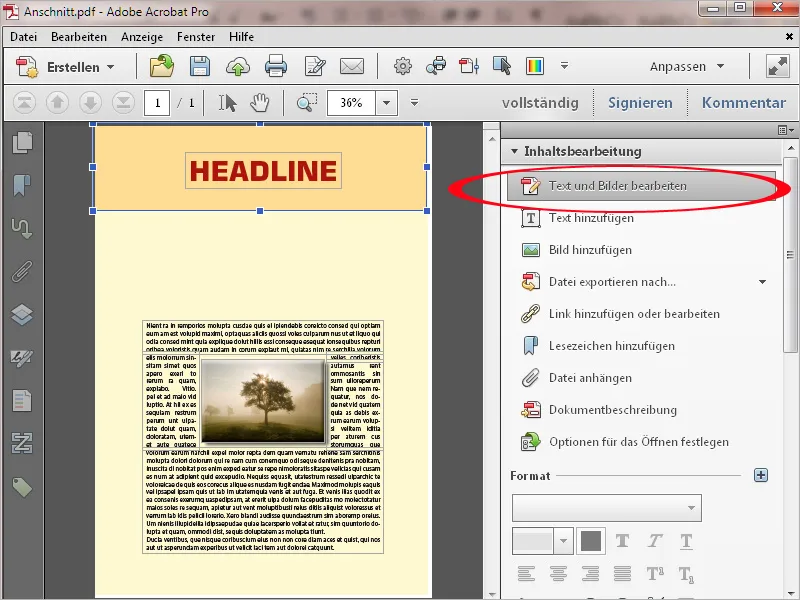Open the zoom percentage dropdown arrow
The height and width of the screenshot is (600, 800).
tap(387, 103)
